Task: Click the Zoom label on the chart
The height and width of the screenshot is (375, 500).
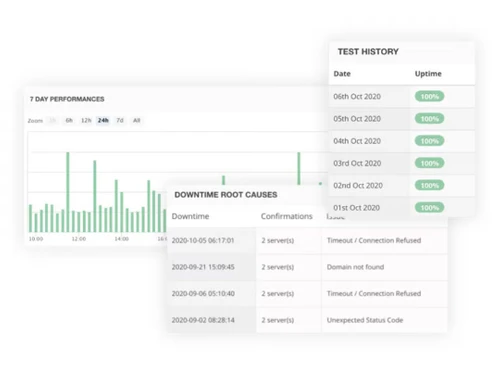Action: (35, 121)
